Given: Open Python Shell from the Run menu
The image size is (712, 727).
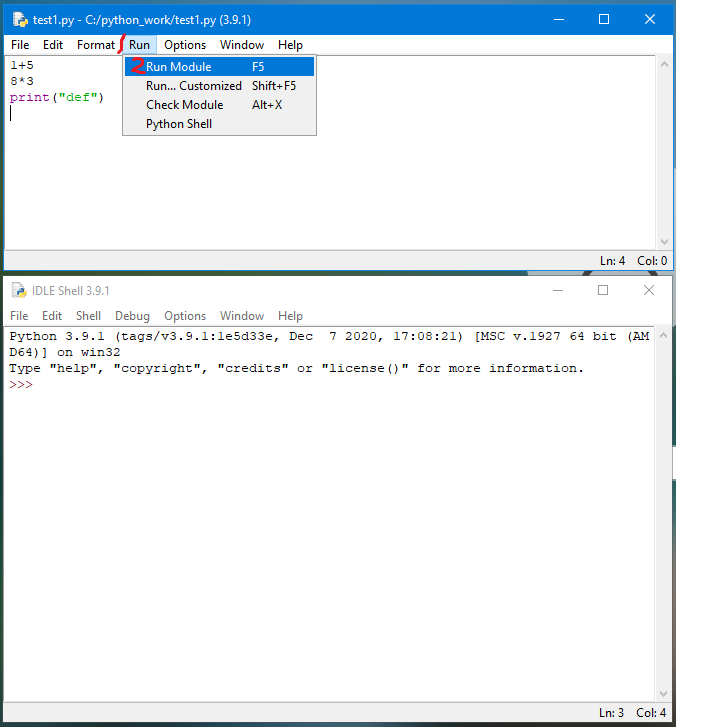Looking at the screenshot, I should pyautogui.click(x=179, y=124).
